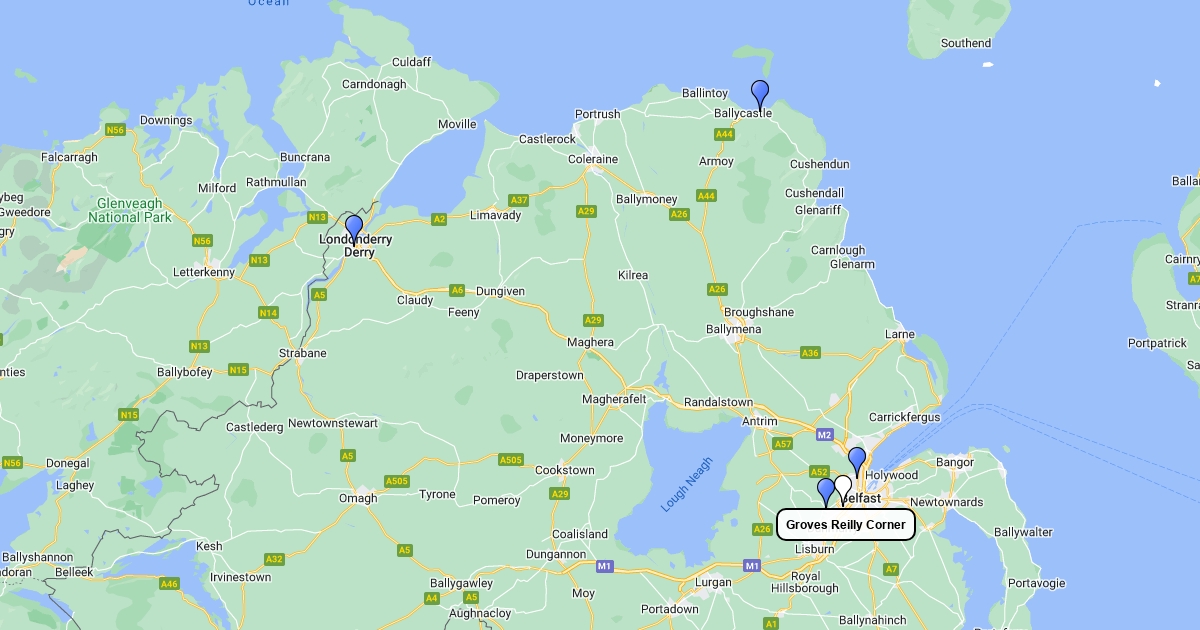
Task: Click the Letterkenny town label
Action: pyautogui.click(x=204, y=272)
